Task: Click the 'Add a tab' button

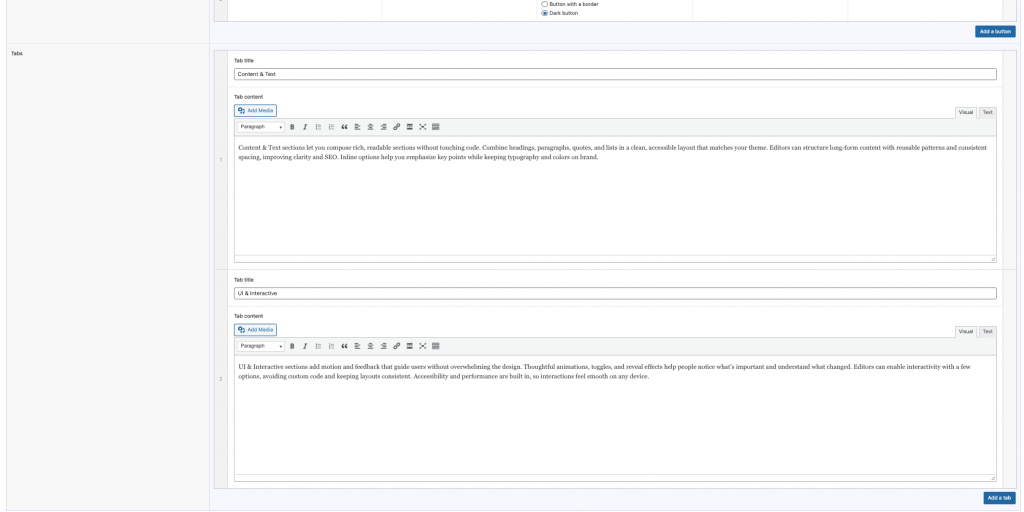Action: tap(999, 498)
